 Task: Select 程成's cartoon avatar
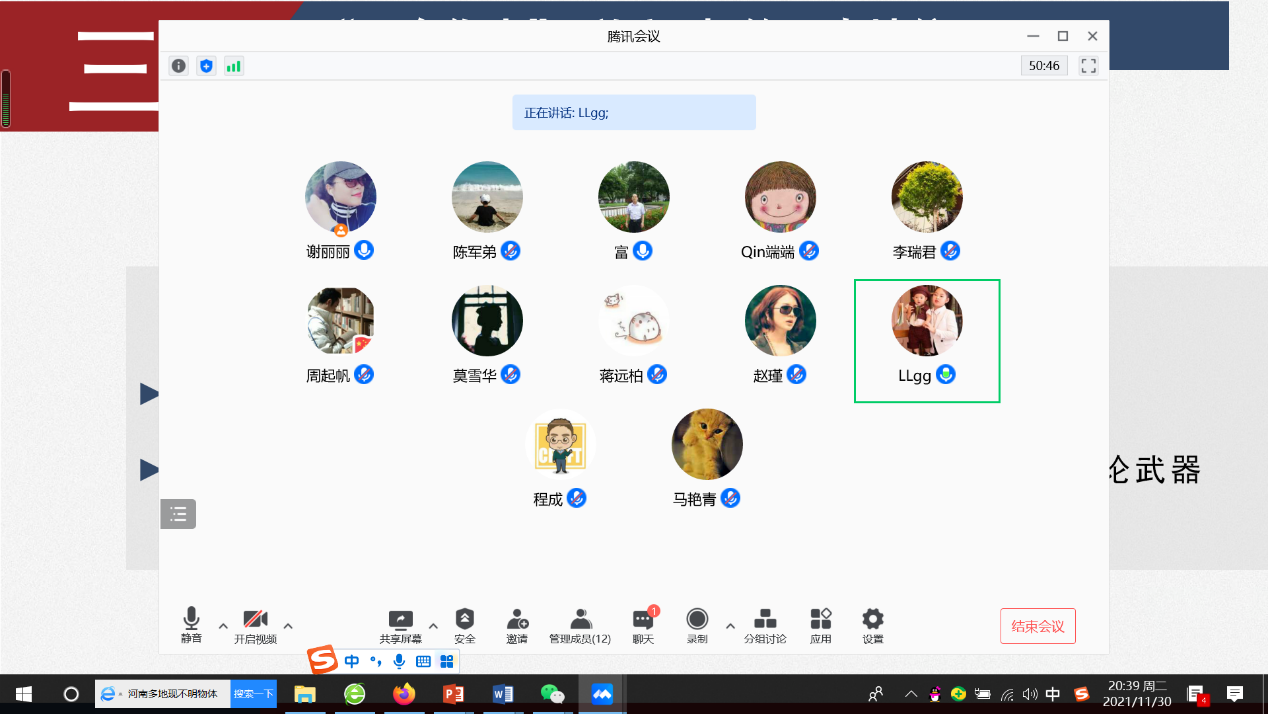pos(560,444)
